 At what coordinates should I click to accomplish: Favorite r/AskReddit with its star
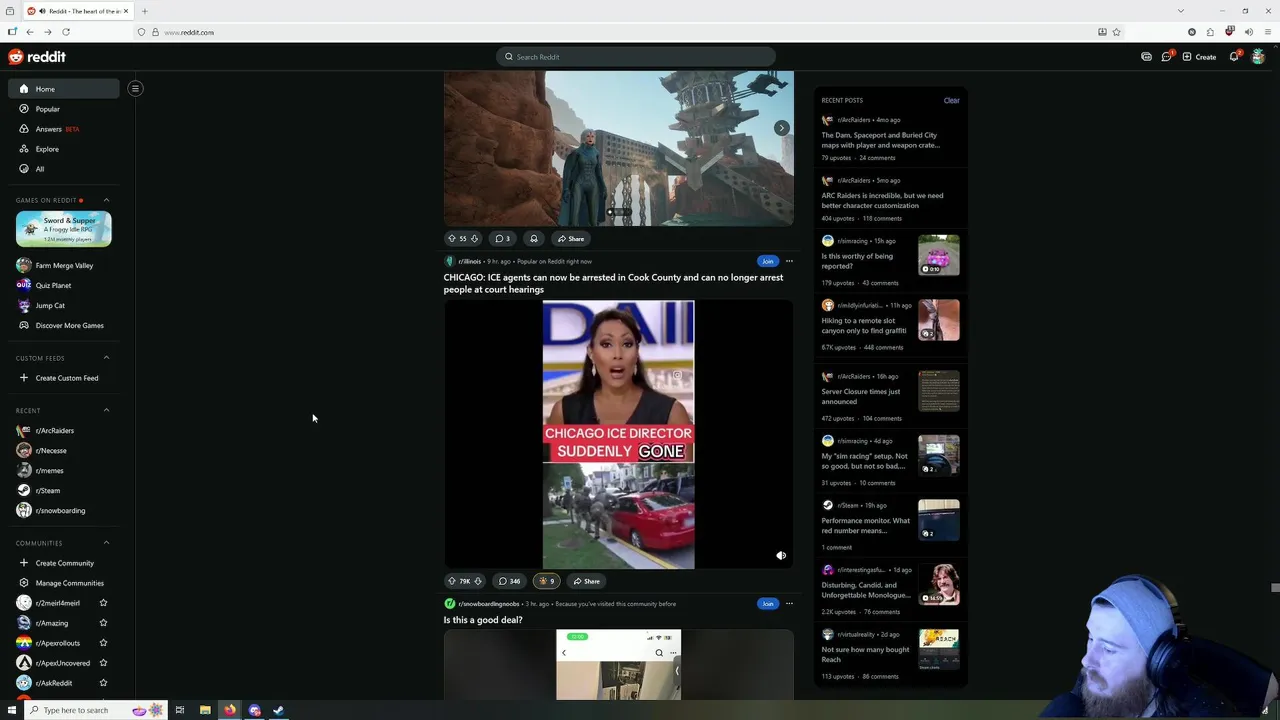[103, 683]
